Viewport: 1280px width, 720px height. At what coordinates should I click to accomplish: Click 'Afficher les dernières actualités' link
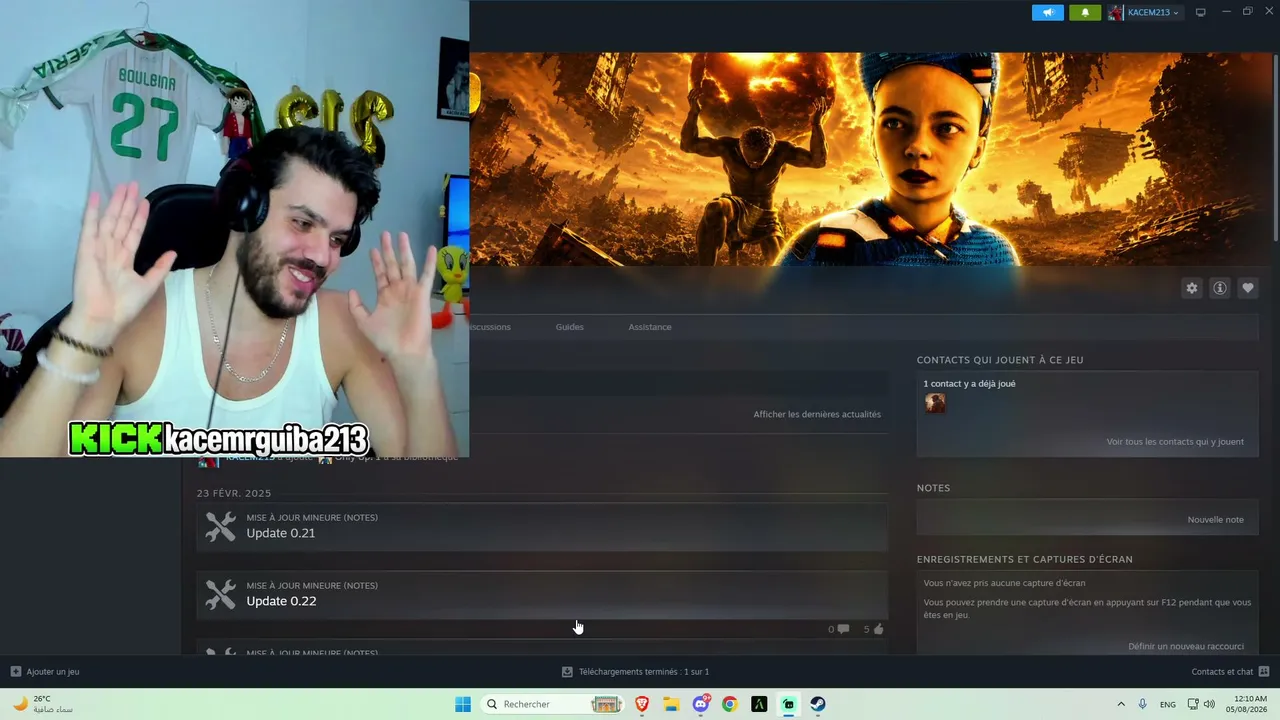pos(817,414)
